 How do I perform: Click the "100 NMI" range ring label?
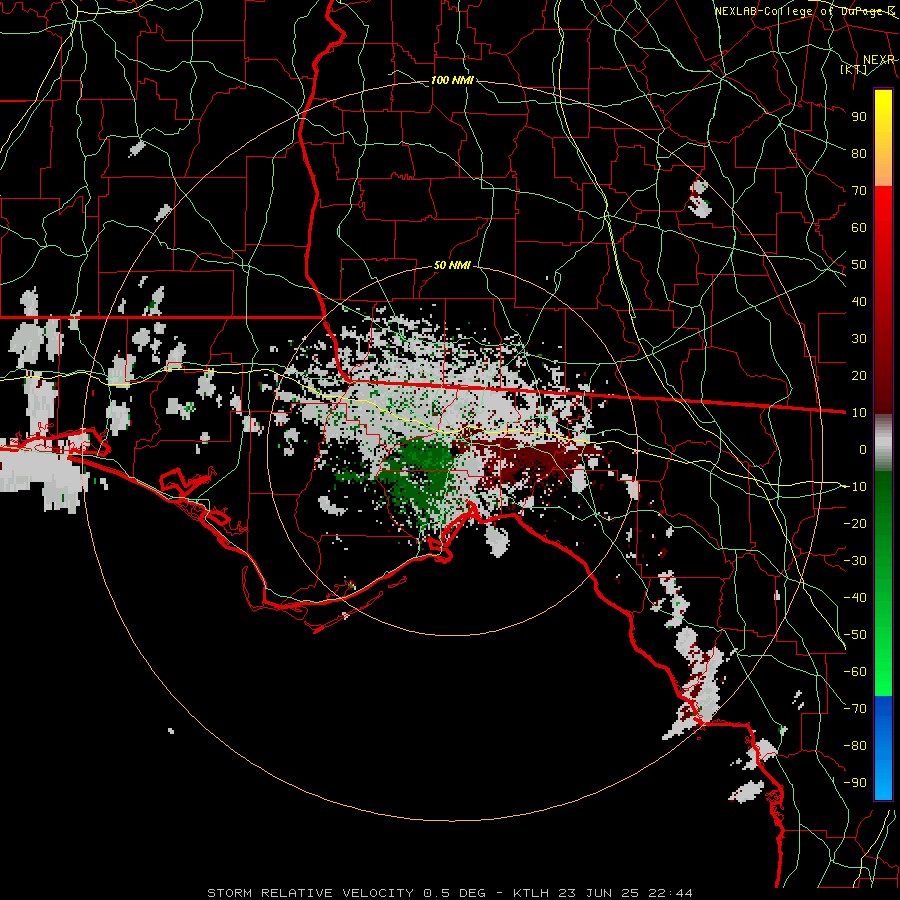point(452,80)
